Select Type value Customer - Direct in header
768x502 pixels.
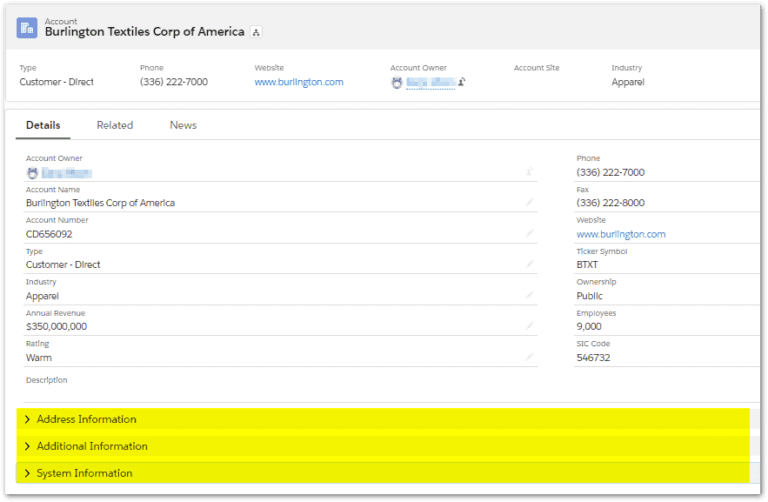(x=56, y=82)
